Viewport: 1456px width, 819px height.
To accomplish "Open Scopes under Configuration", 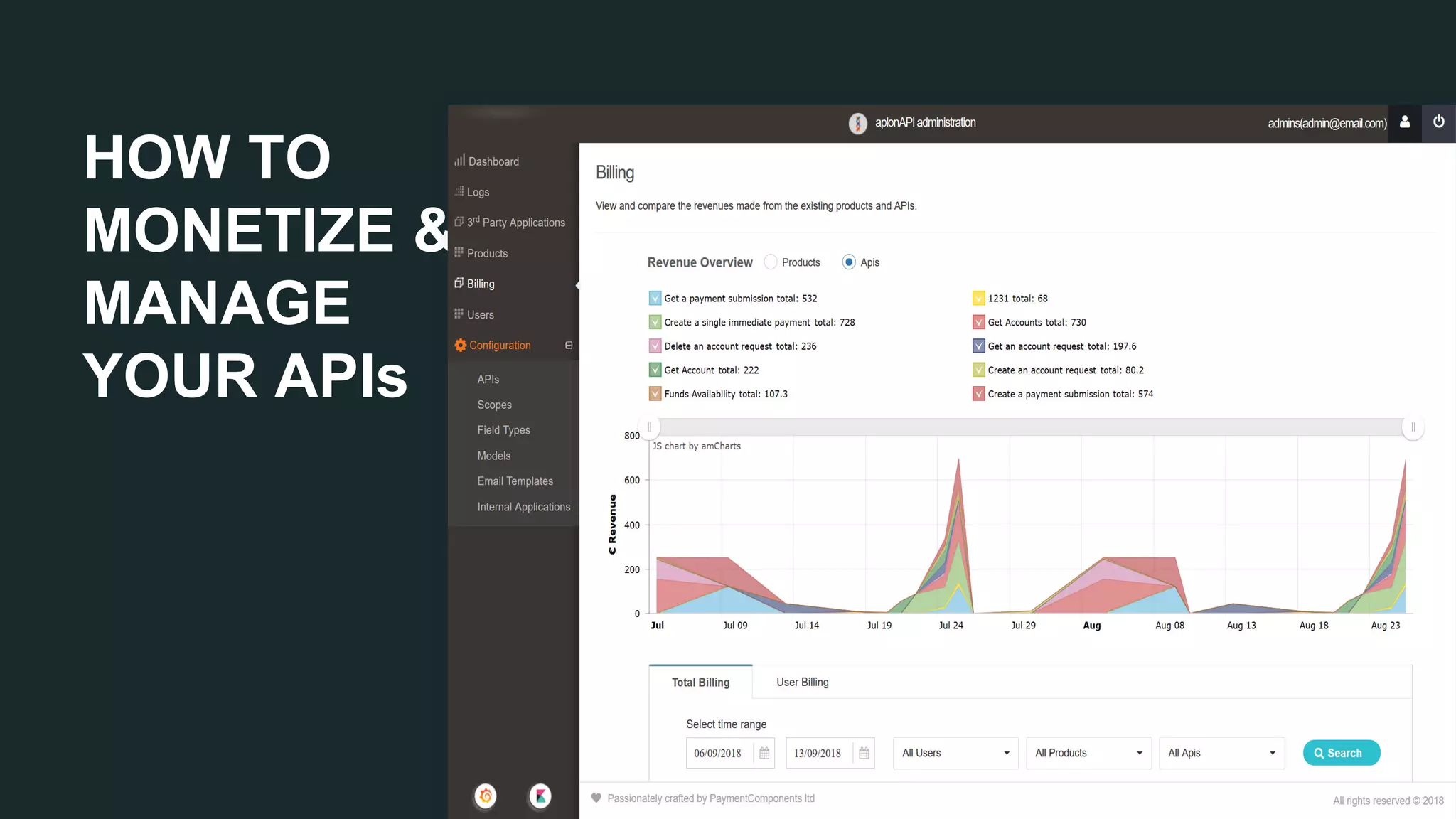I will coord(495,405).
